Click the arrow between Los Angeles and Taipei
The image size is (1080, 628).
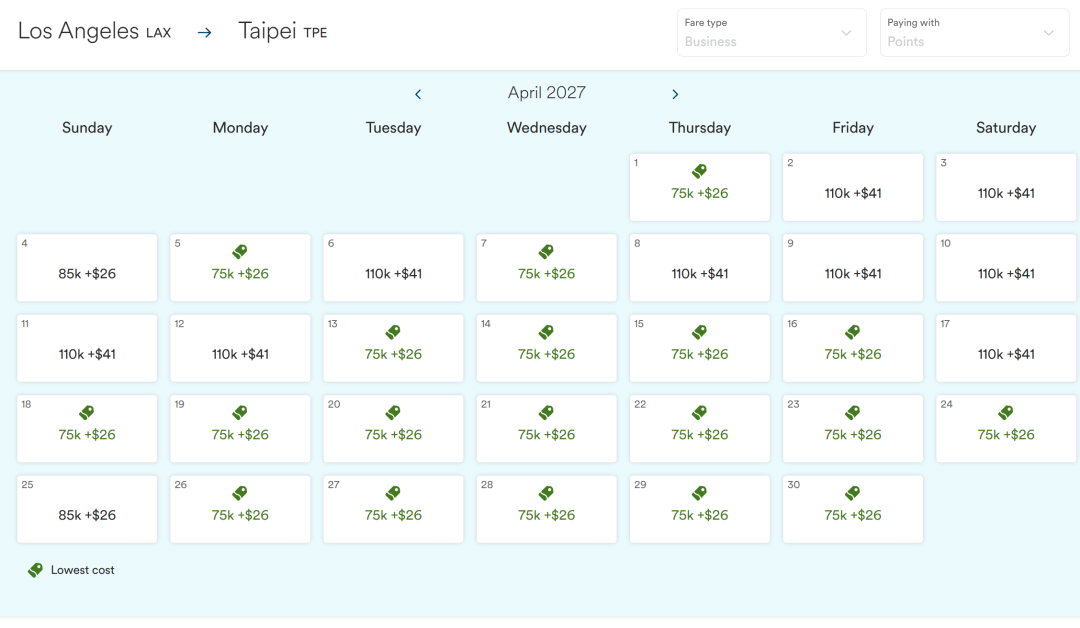click(205, 32)
